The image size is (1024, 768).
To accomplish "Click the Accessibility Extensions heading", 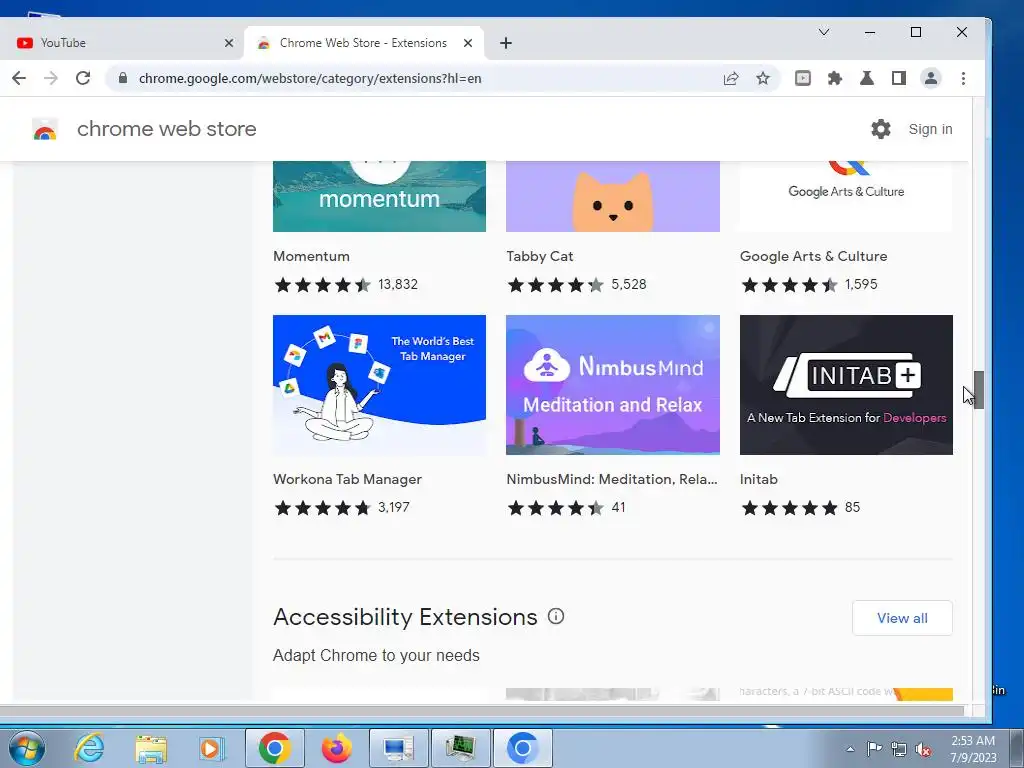I will point(405,616).
